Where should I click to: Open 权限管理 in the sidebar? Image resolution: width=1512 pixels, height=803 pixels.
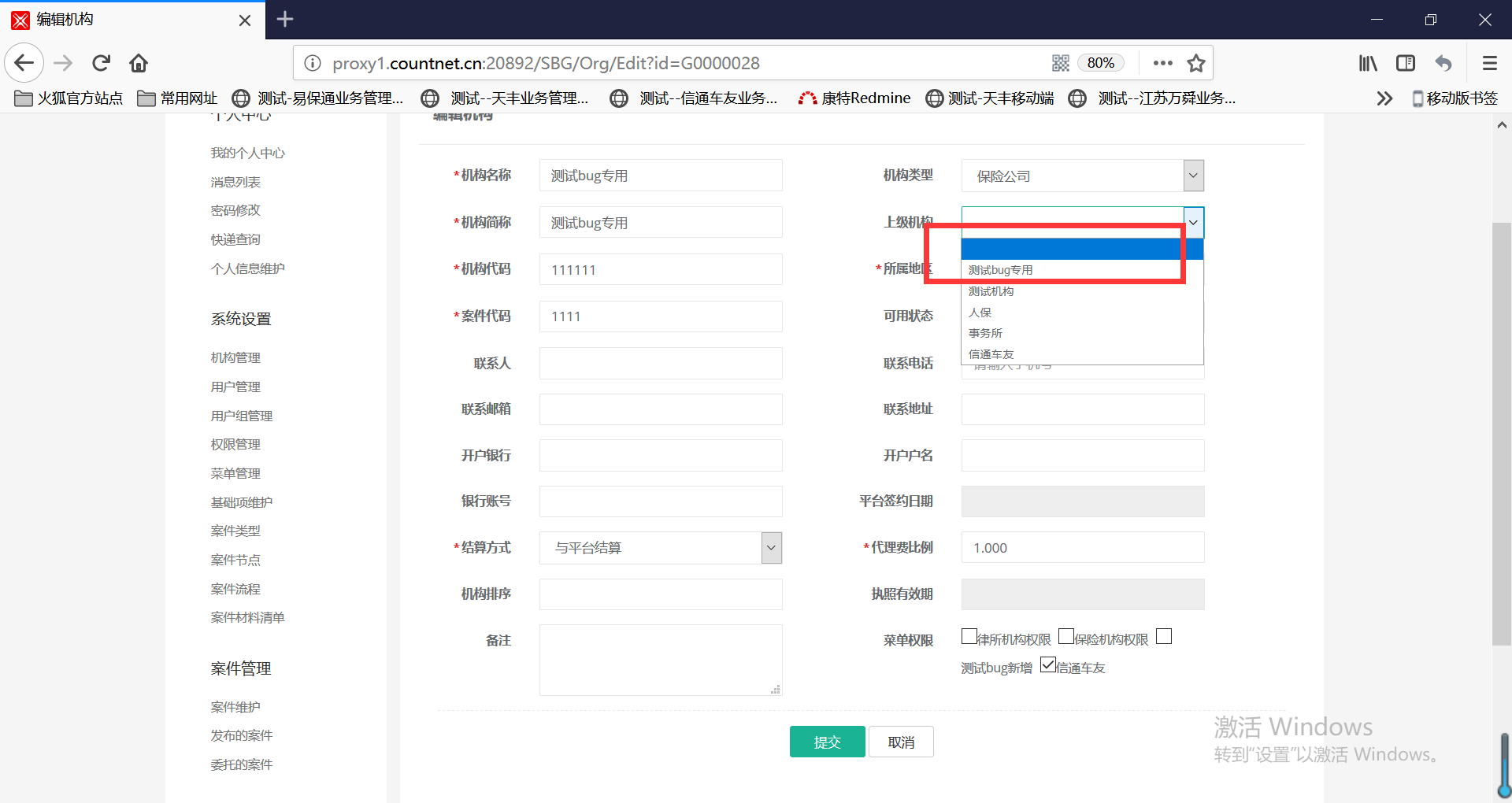[x=235, y=444]
